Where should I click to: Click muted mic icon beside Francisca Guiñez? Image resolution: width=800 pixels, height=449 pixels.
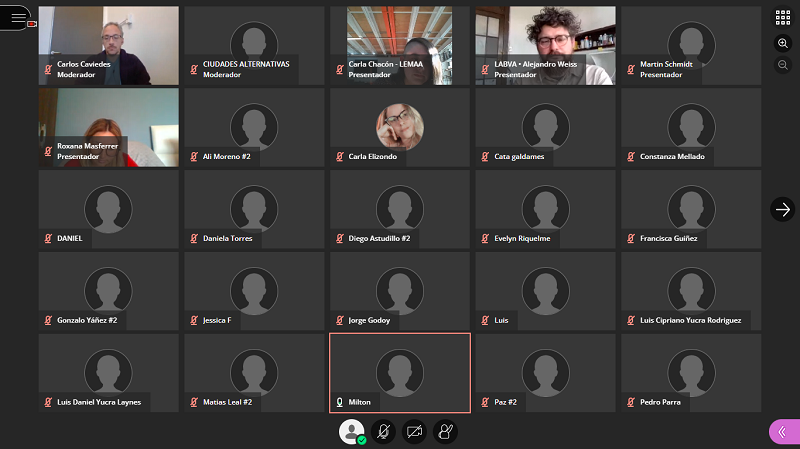[x=631, y=238]
